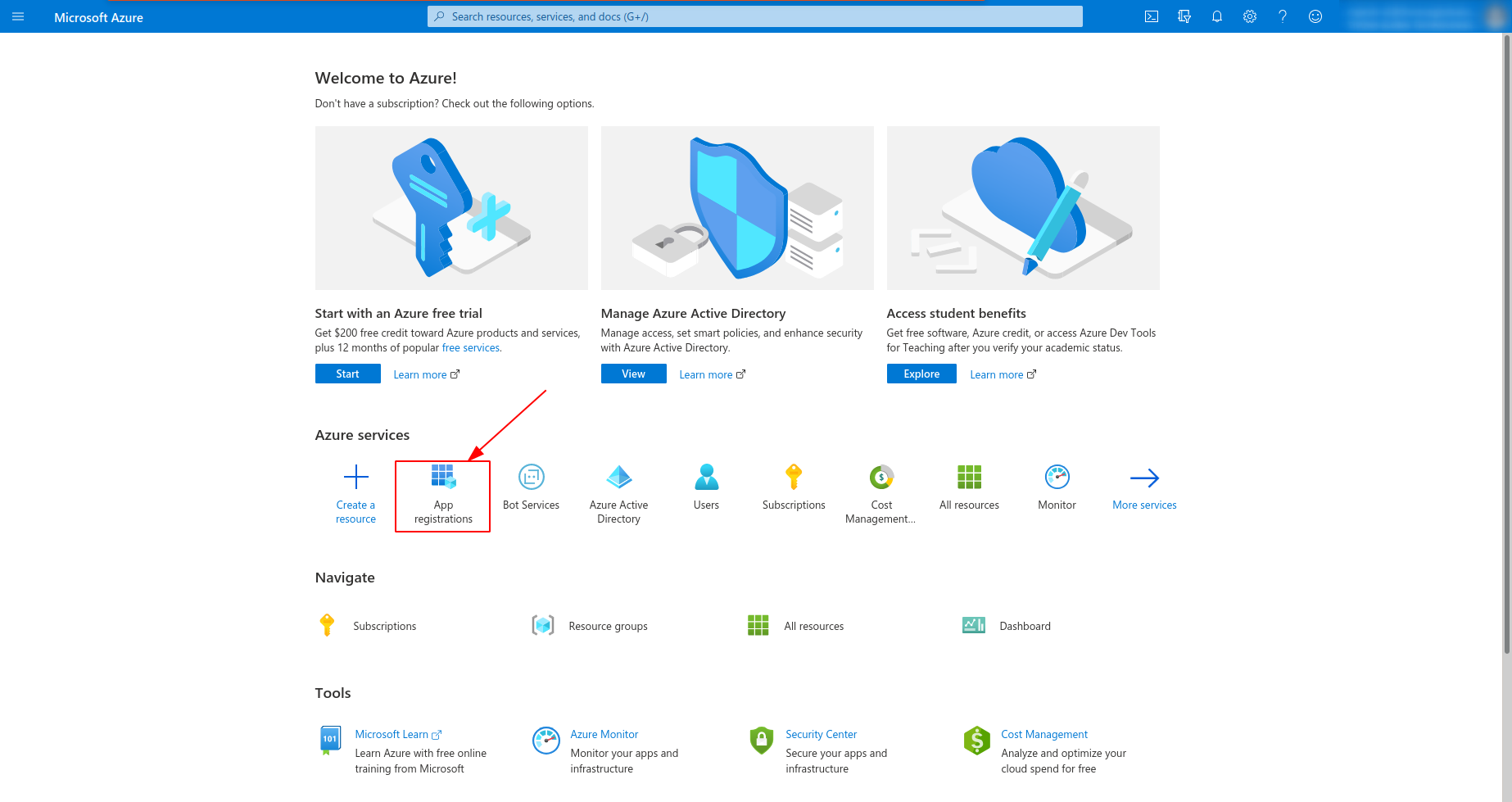Click the Security Center shield icon

click(x=762, y=740)
